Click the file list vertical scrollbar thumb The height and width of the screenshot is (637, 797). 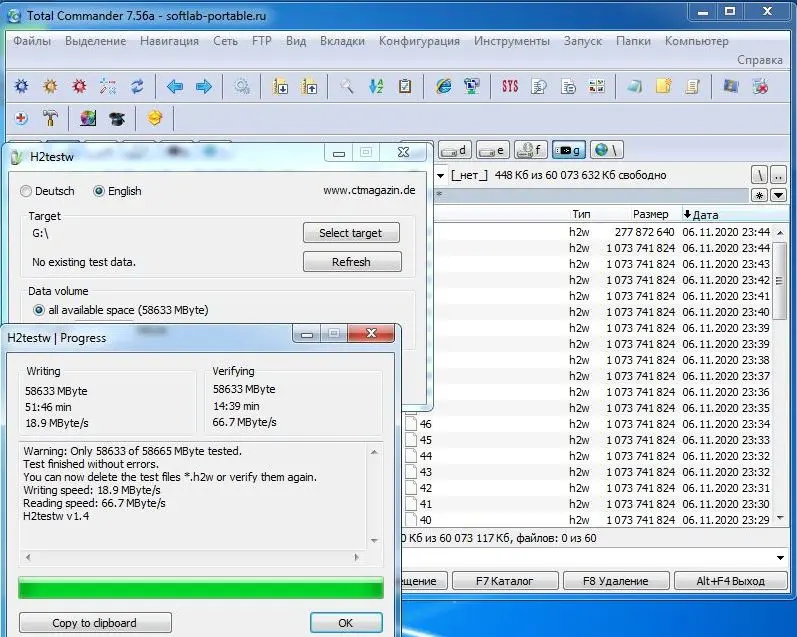[780, 281]
